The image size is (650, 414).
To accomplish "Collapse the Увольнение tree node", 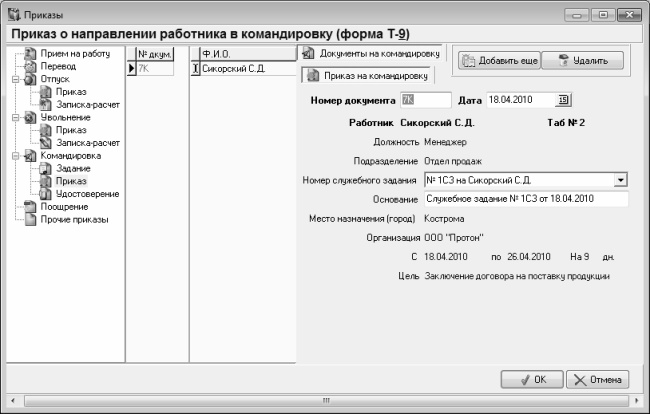I will (x=15, y=117).
